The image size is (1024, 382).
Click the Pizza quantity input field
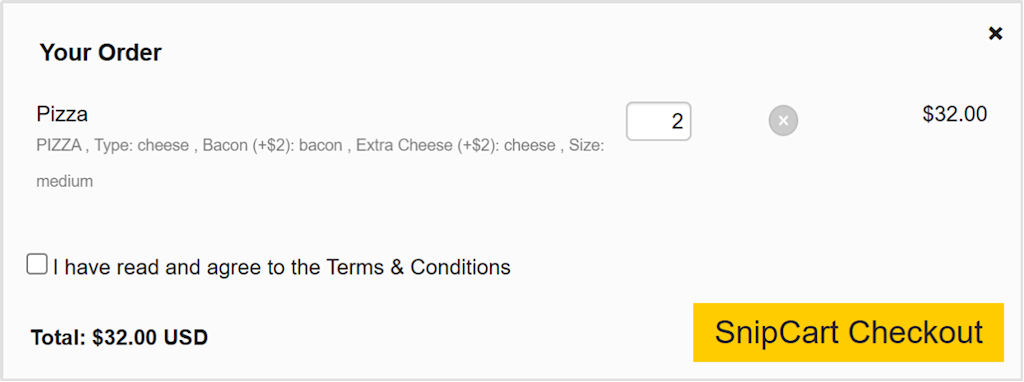point(658,121)
